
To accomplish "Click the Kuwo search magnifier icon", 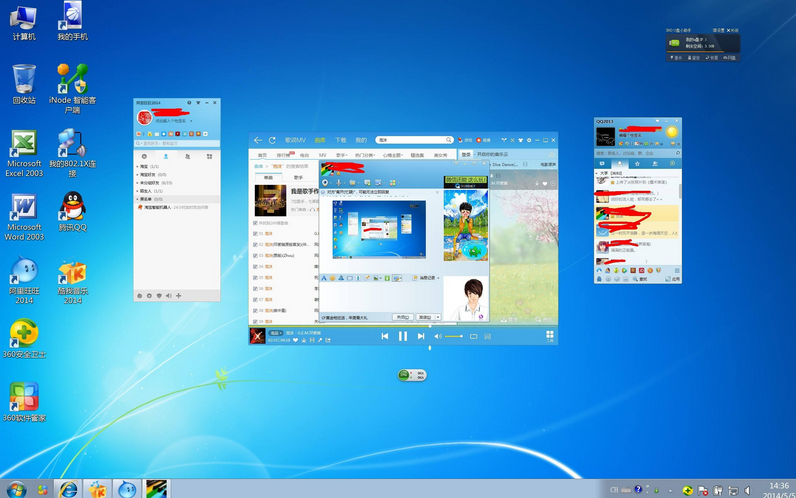I will coord(449,140).
